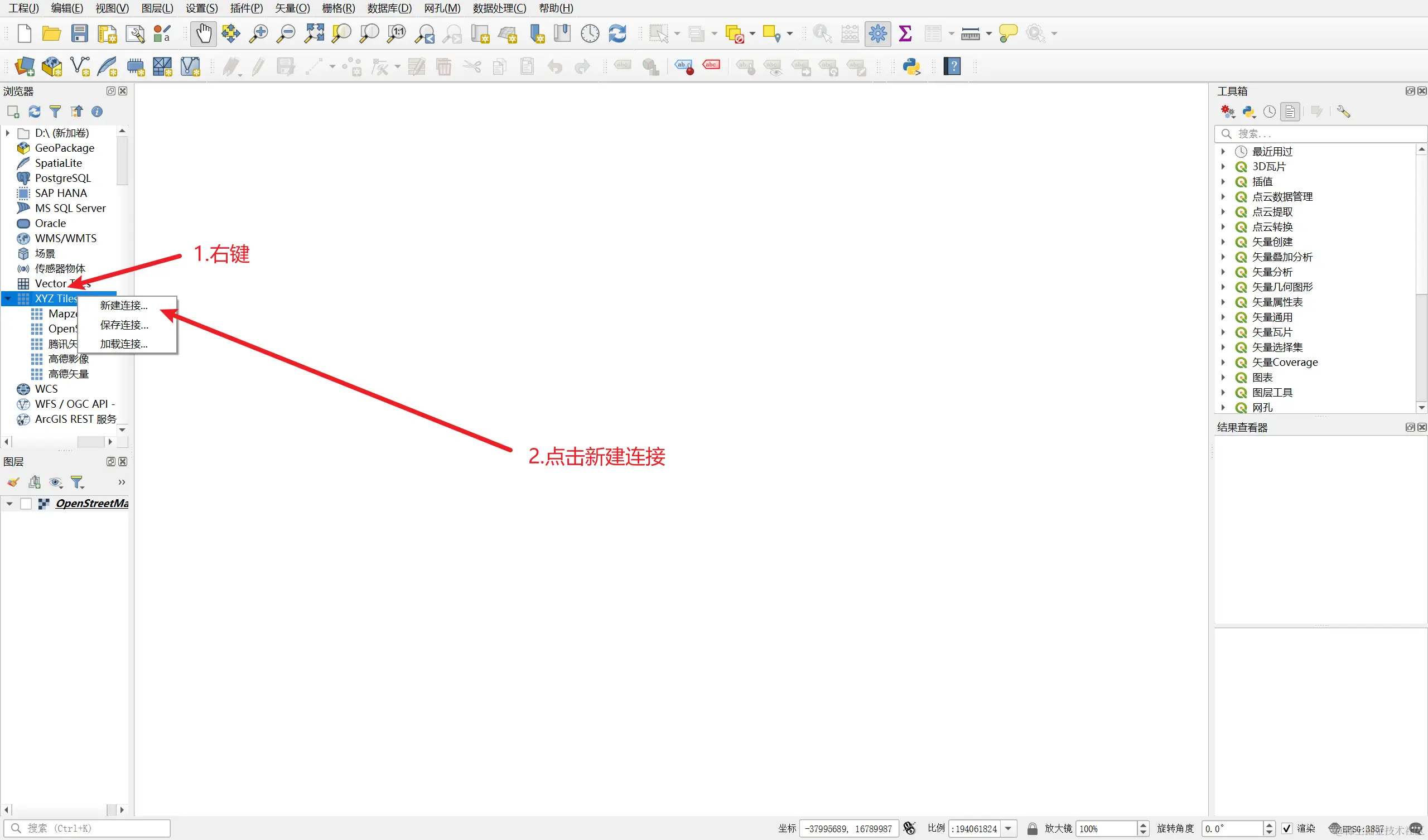Viewport: 1428px width, 840px height.
Task: Select the Pan Map hand tool
Action: click(x=204, y=33)
